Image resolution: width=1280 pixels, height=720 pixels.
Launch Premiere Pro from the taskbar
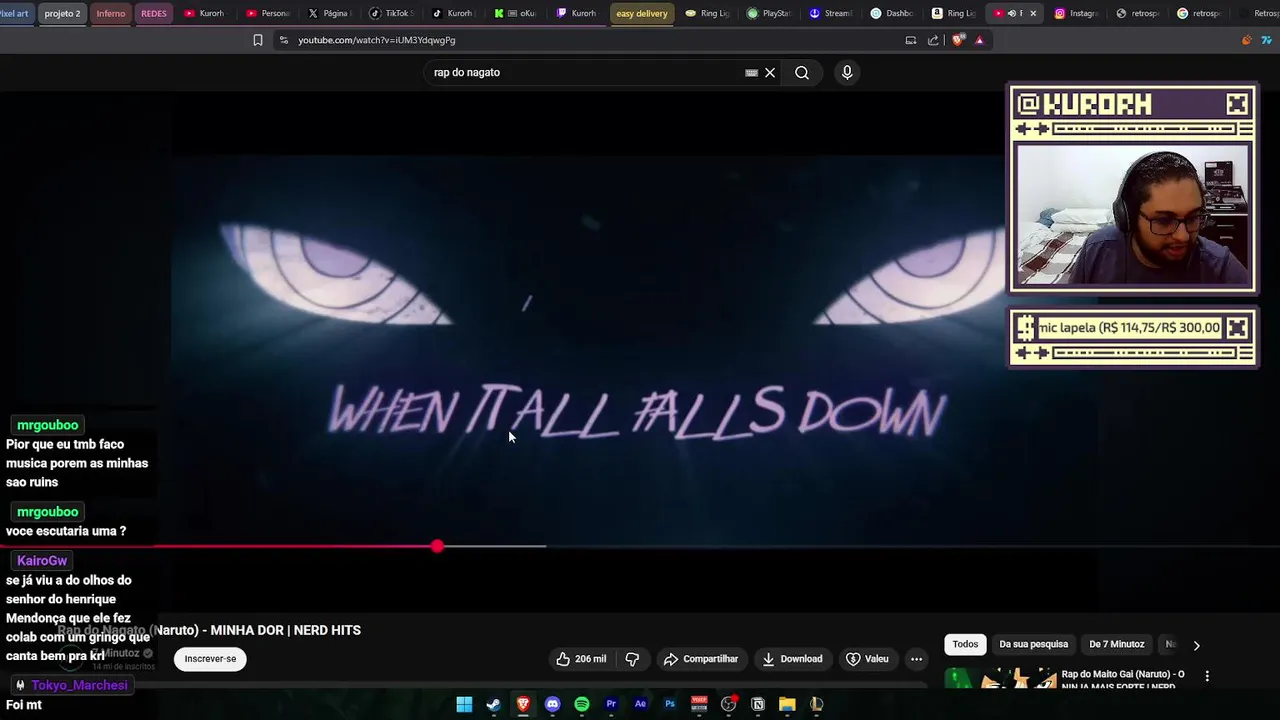point(611,704)
